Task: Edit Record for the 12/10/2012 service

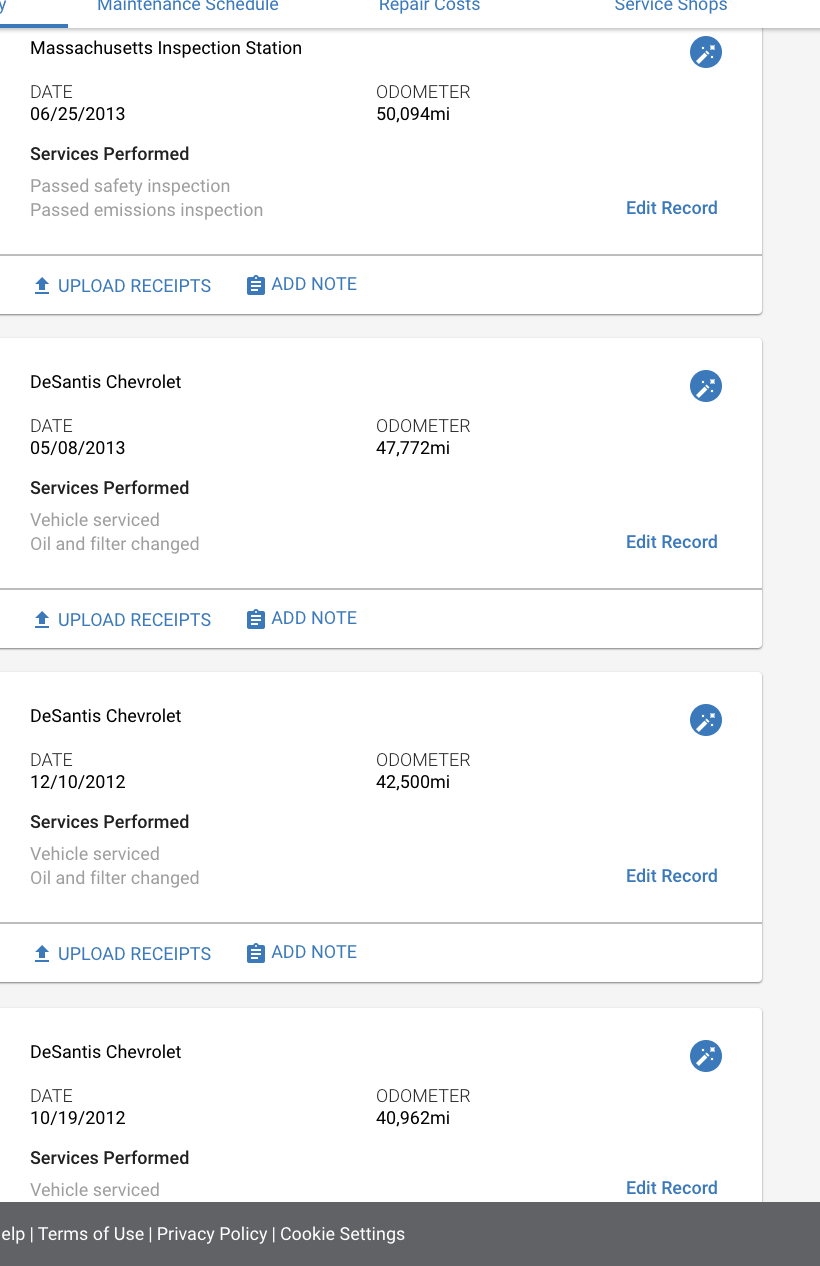Action: 672,876
